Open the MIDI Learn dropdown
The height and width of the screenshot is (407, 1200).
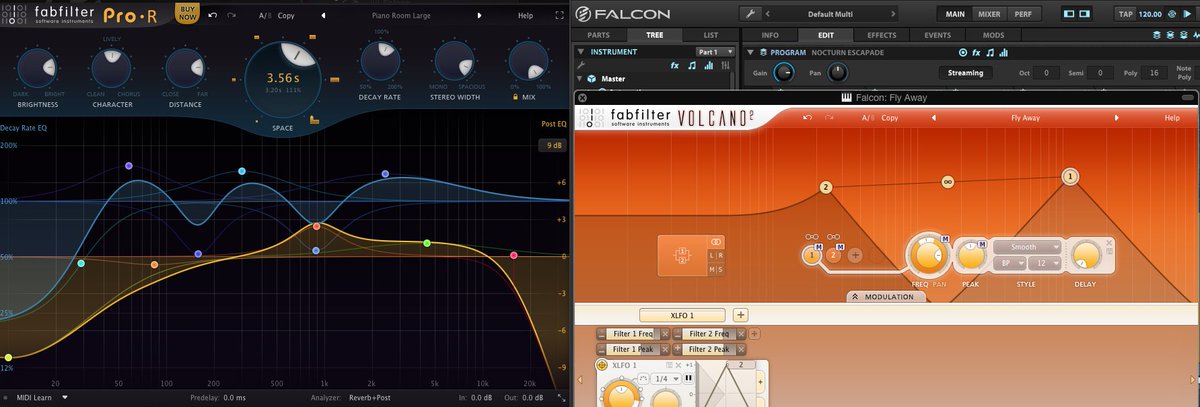pos(43,397)
